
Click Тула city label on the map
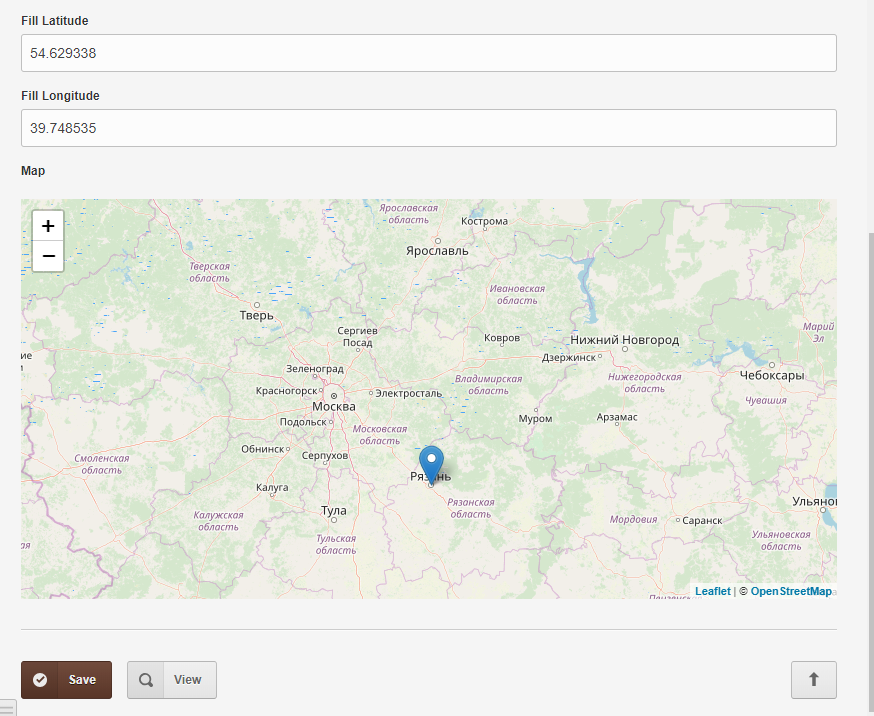(333, 510)
